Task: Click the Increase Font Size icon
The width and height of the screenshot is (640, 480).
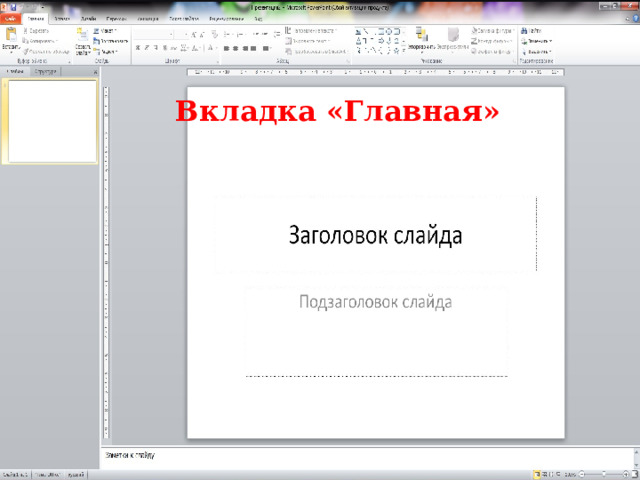Action: pos(194,35)
